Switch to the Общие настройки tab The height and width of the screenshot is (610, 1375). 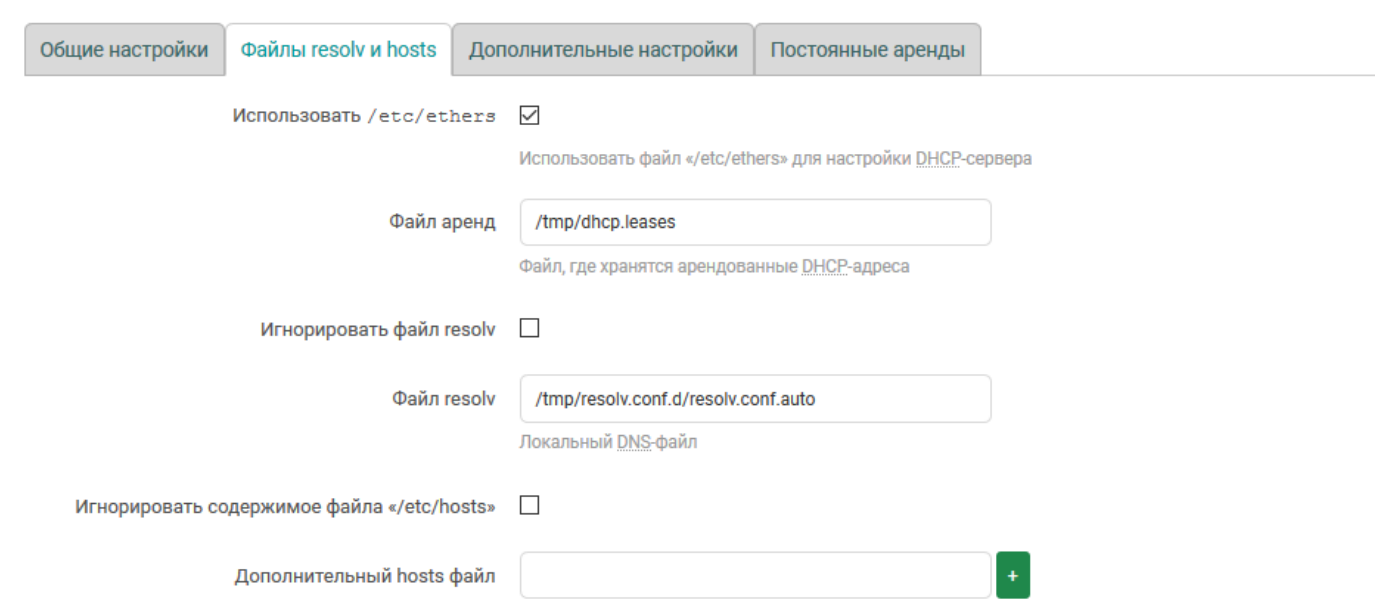124,50
